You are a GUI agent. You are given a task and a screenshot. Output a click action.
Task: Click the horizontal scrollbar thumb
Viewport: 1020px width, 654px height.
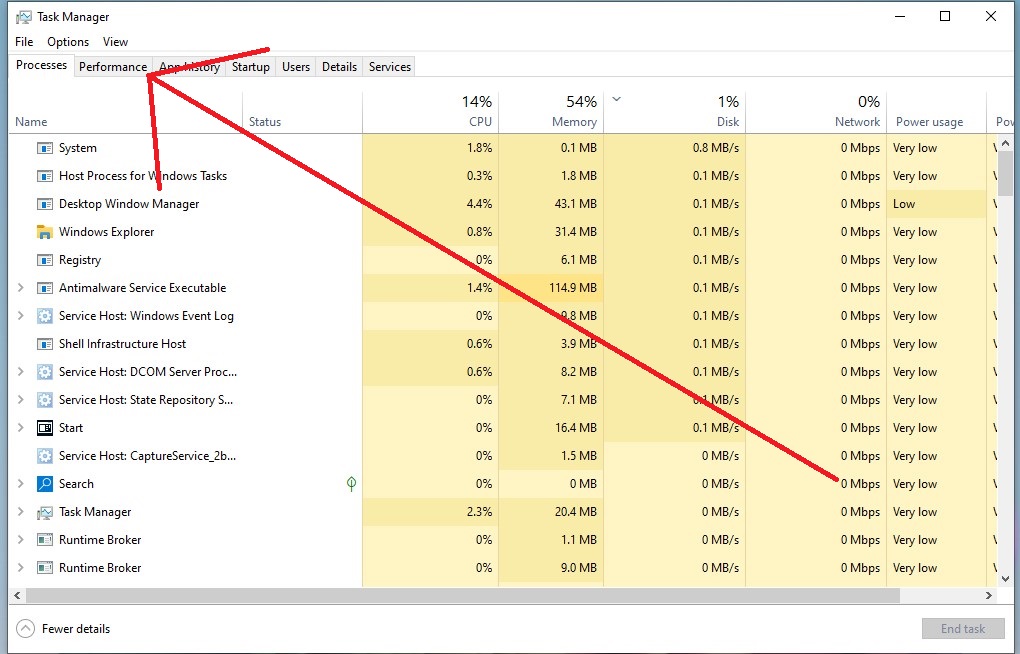point(463,595)
